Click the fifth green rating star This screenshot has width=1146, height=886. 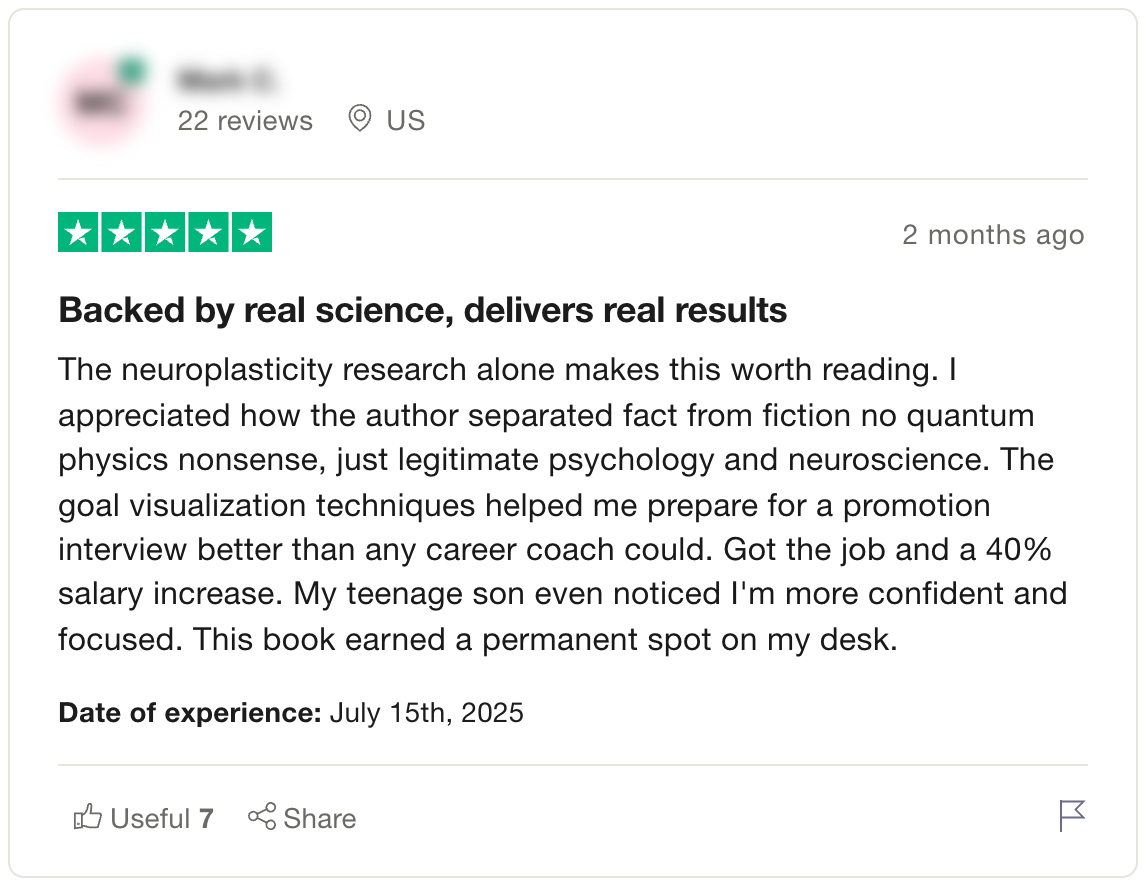[251, 233]
